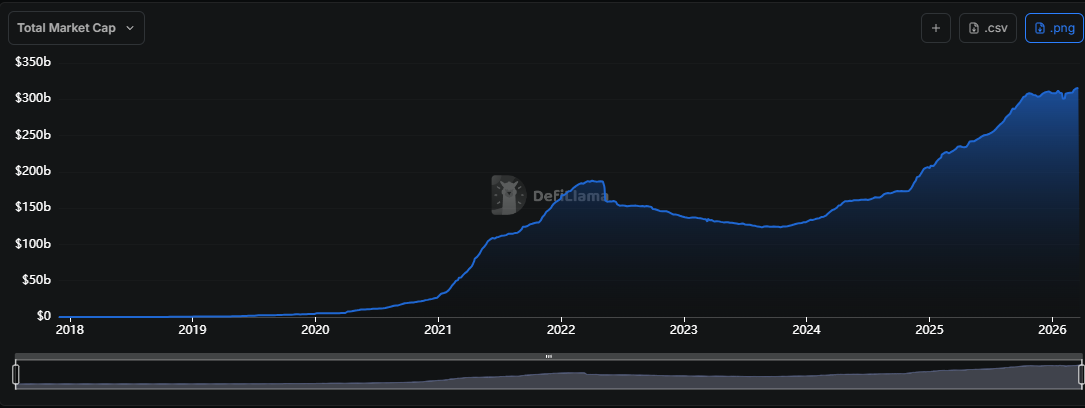
Task: Click the DefiLlama watermark text
Action: coord(570,196)
